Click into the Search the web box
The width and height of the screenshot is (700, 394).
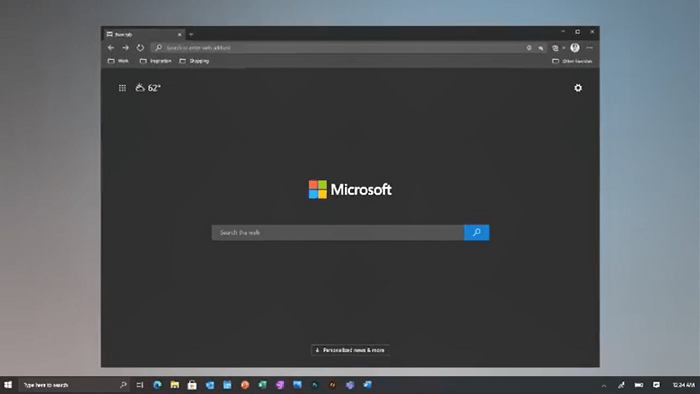click(338, 232)
